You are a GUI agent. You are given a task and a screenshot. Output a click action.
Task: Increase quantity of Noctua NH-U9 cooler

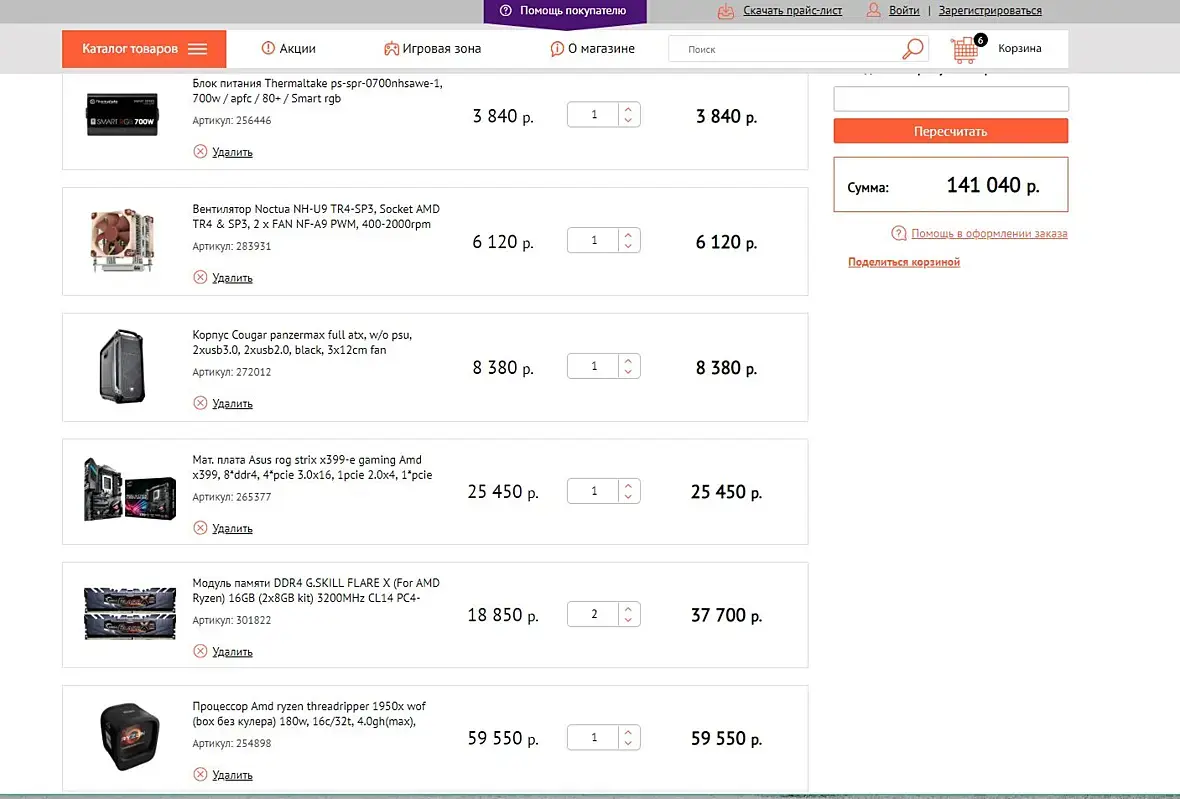[628, 235]
